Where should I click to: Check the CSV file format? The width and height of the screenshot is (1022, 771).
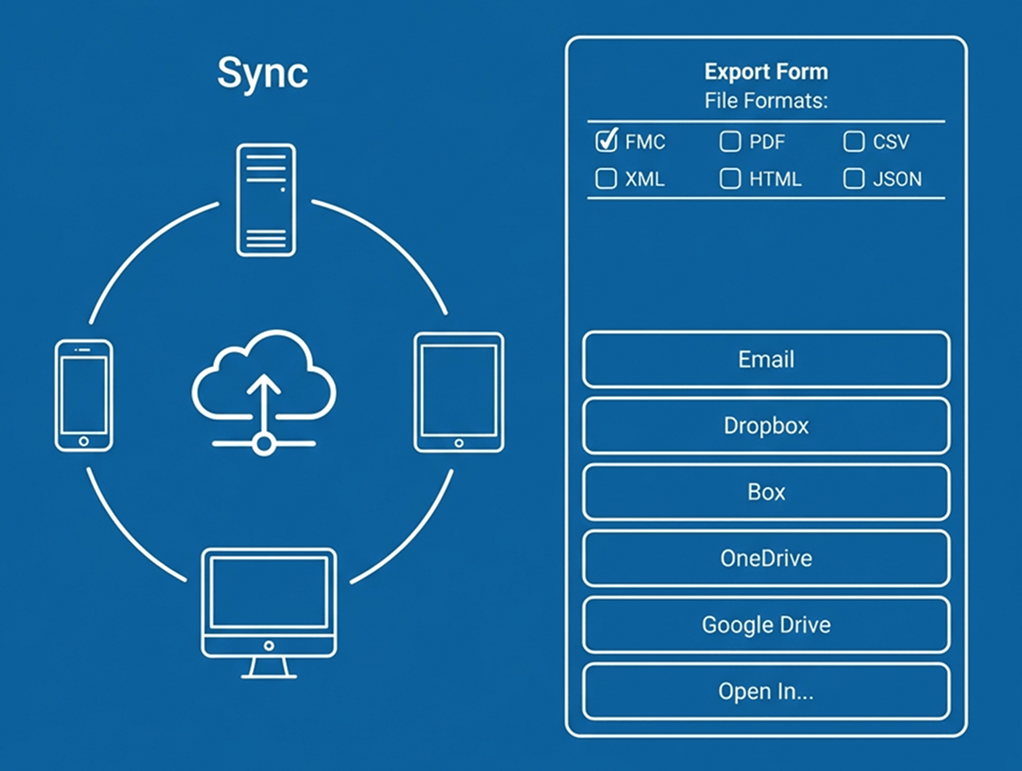click(x=853, y=142)
